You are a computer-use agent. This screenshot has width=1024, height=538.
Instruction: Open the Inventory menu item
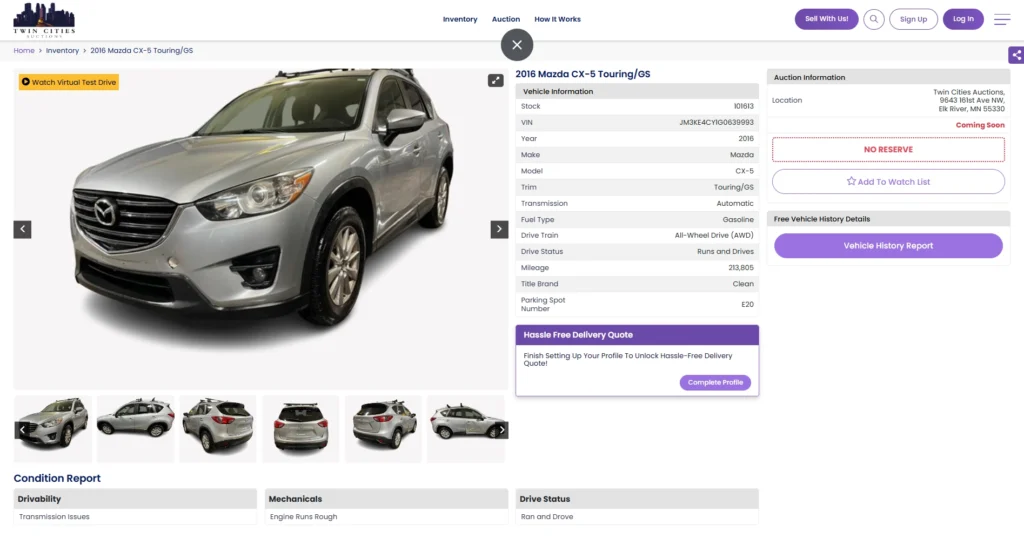click(460, 19)
